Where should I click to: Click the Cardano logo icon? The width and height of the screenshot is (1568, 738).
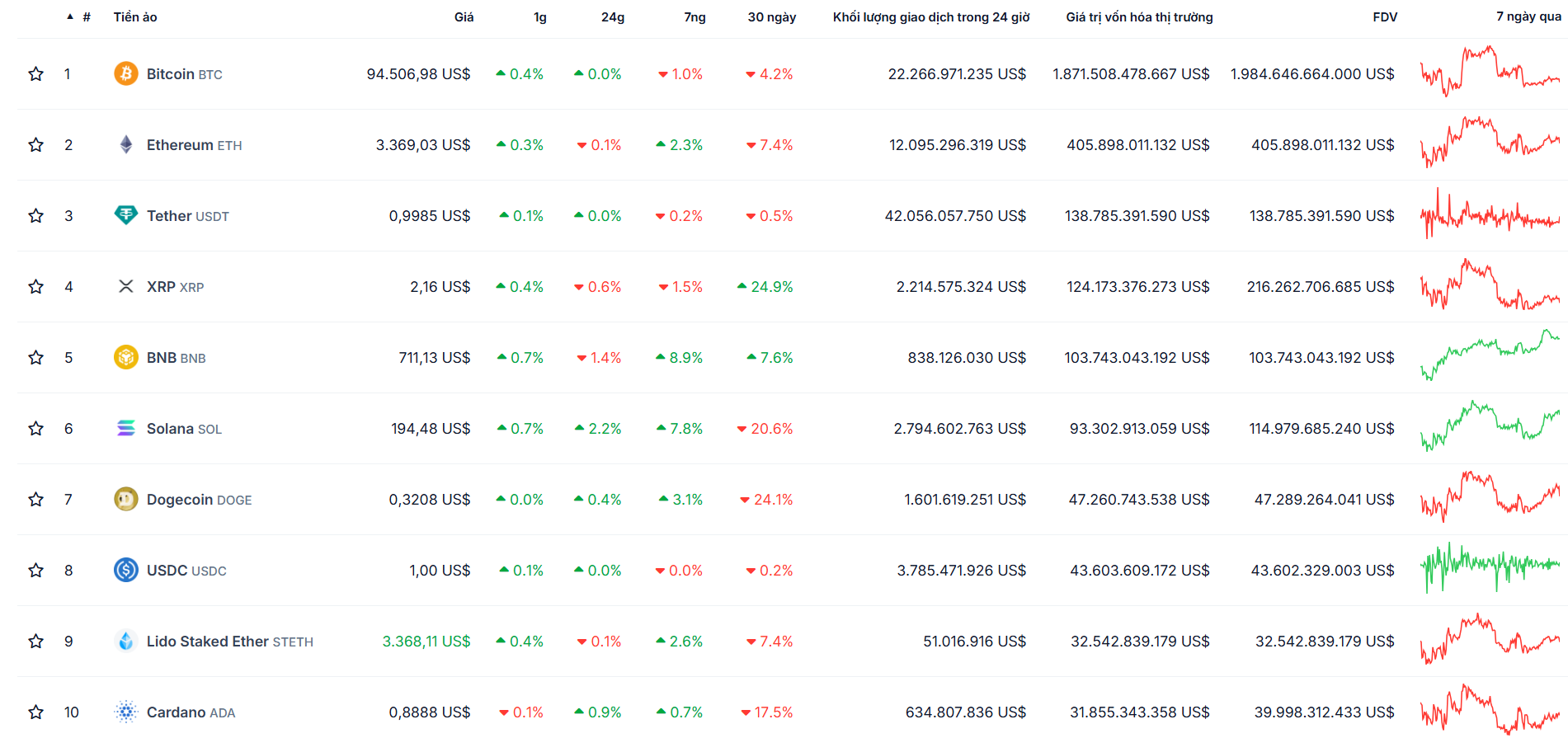(126, 712)
